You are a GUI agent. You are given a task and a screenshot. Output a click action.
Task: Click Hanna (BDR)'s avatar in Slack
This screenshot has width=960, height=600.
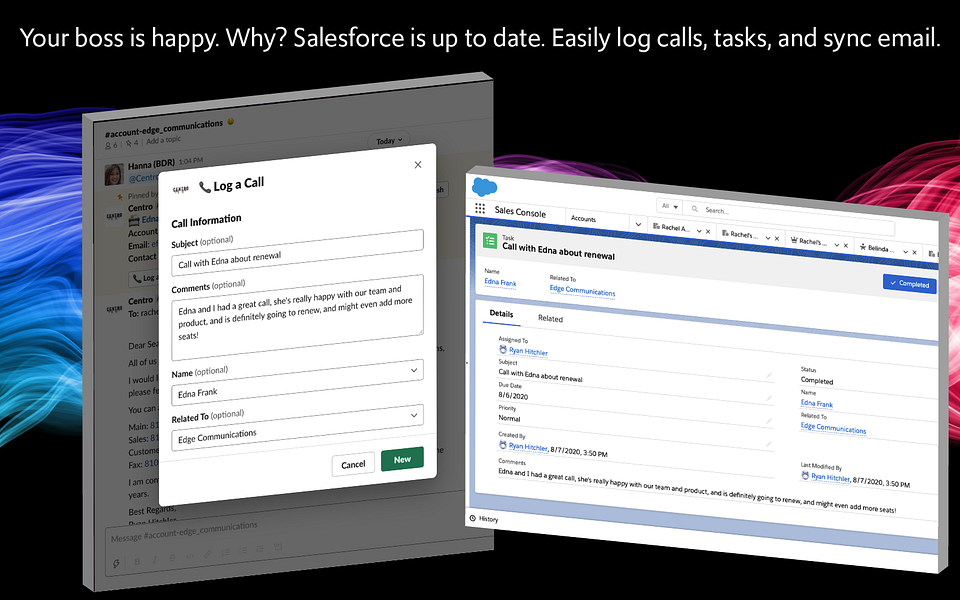click(114, 174)
